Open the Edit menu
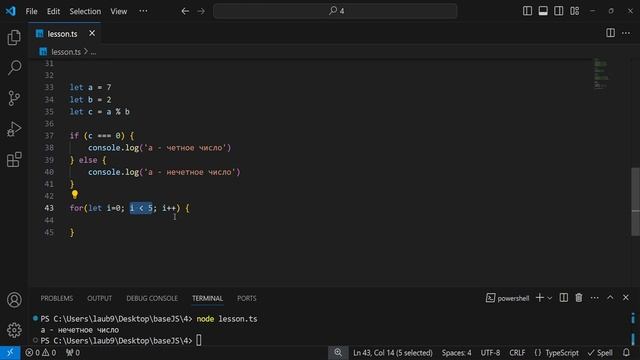Viewport: 640px width, 360px height. click(x=53, y=11)
